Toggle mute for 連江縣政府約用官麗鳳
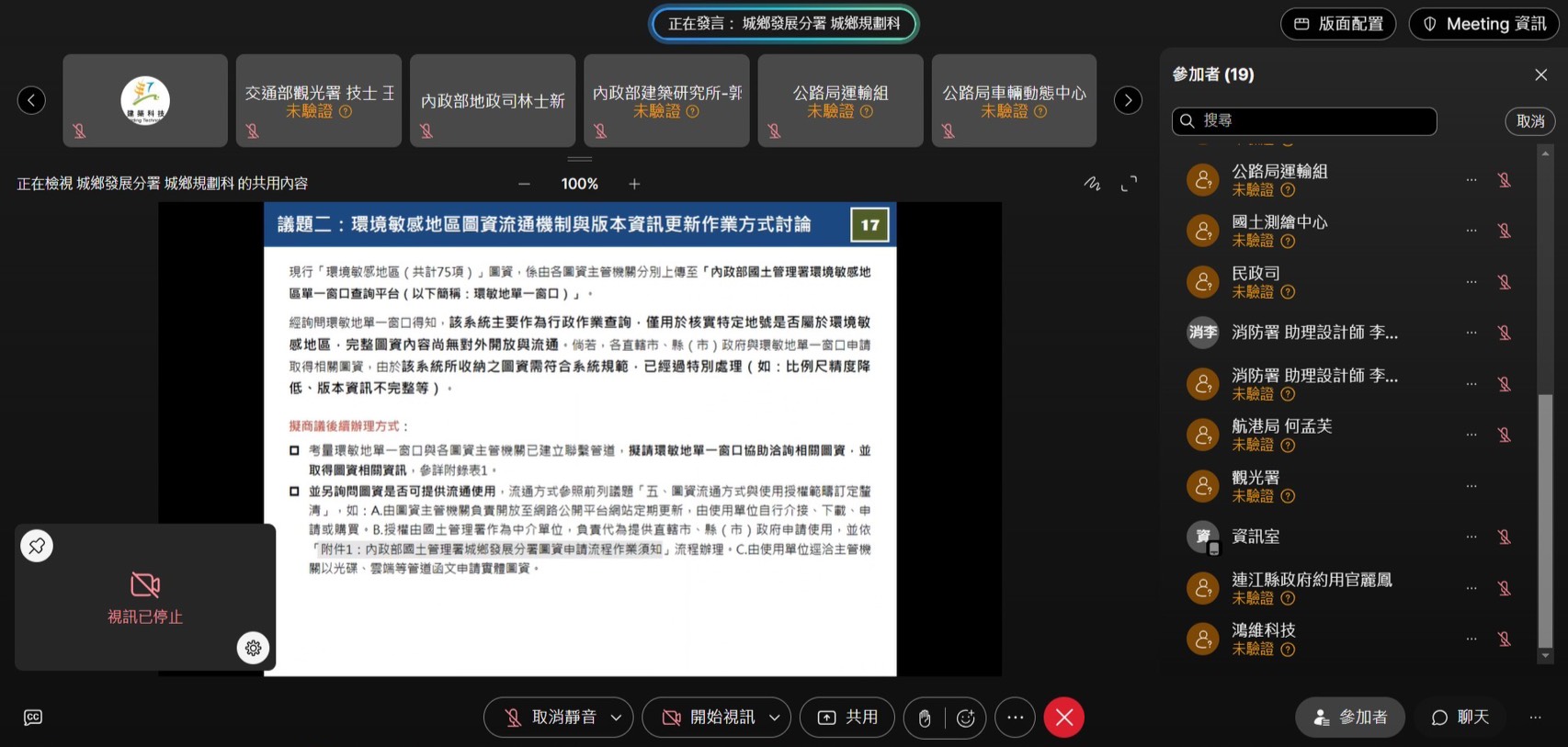This screenshot has height=747, width=1568. tap(1505, 587)
